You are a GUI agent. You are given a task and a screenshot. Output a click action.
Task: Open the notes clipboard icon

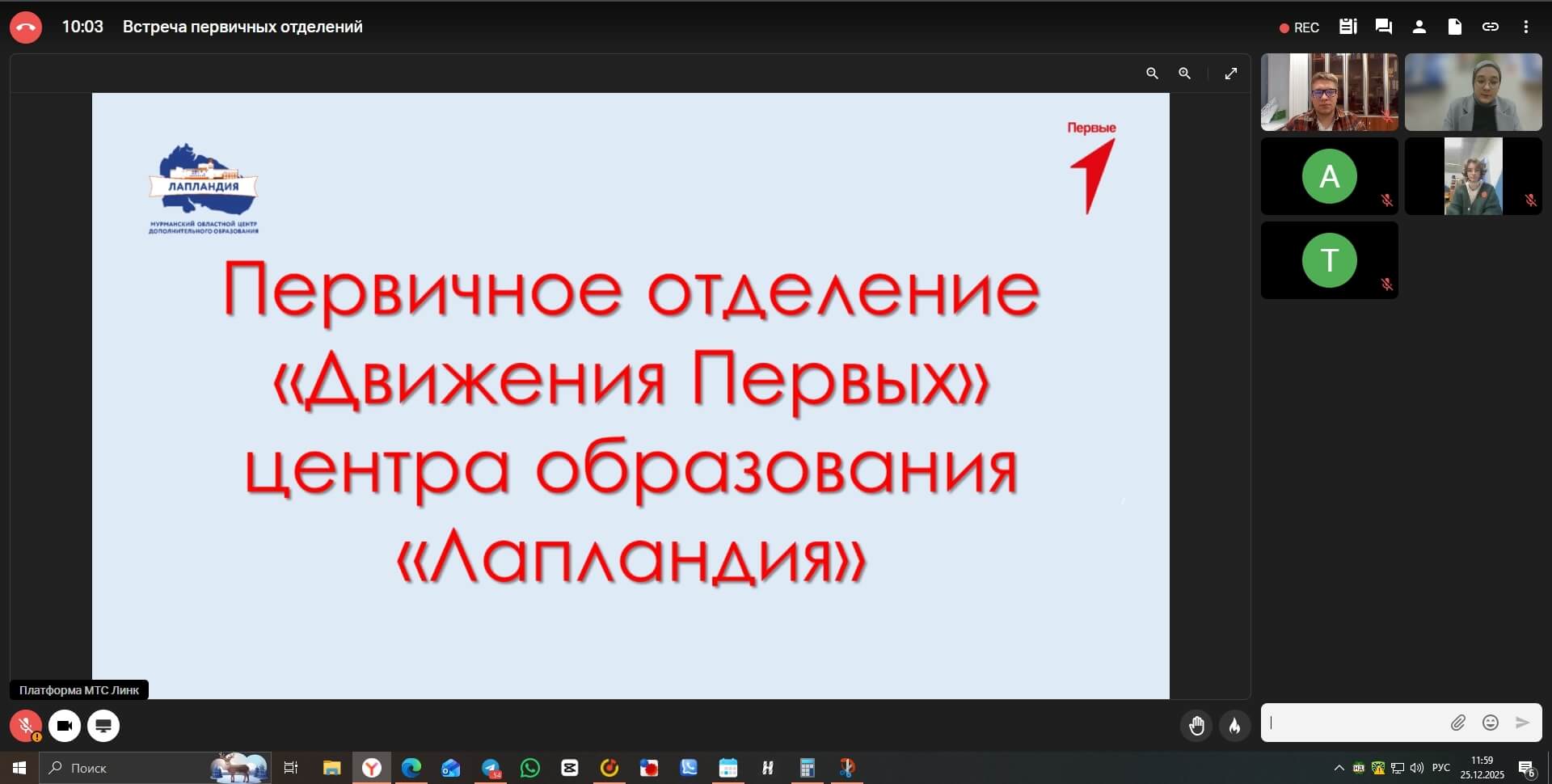pyautogui.click(x=1347, y=27)
